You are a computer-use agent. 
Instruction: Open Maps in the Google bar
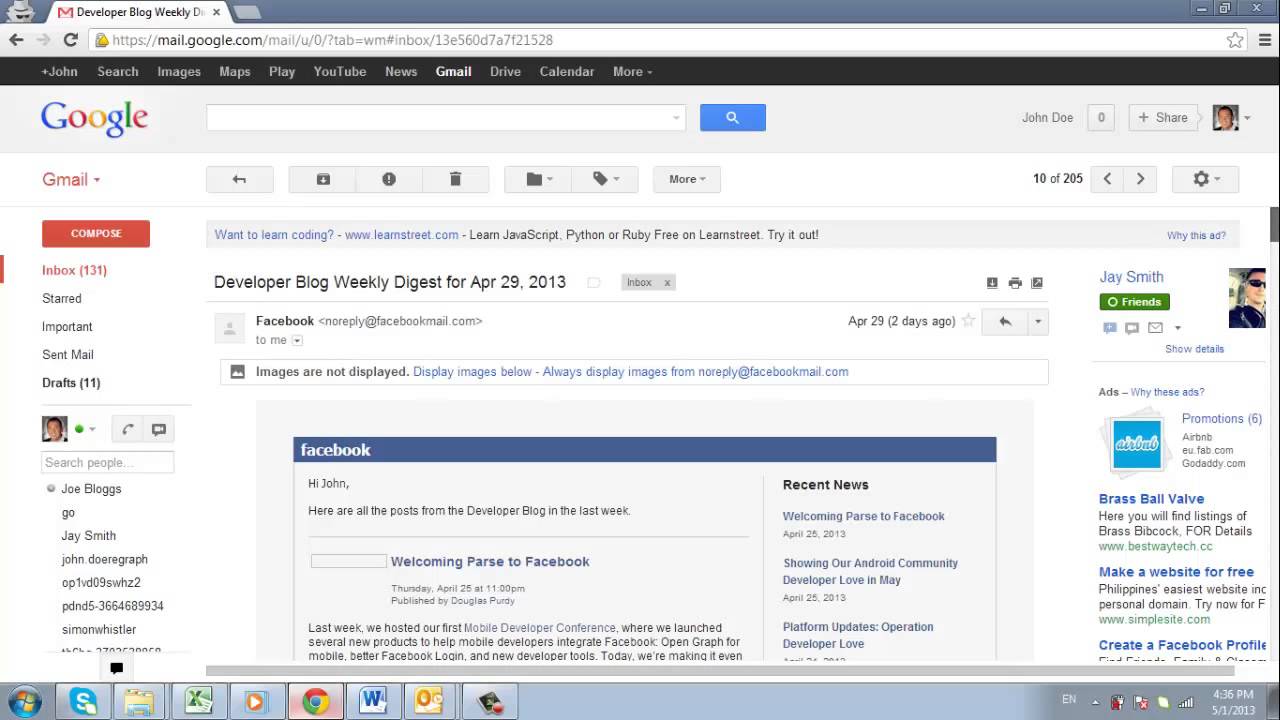(235, 71)
